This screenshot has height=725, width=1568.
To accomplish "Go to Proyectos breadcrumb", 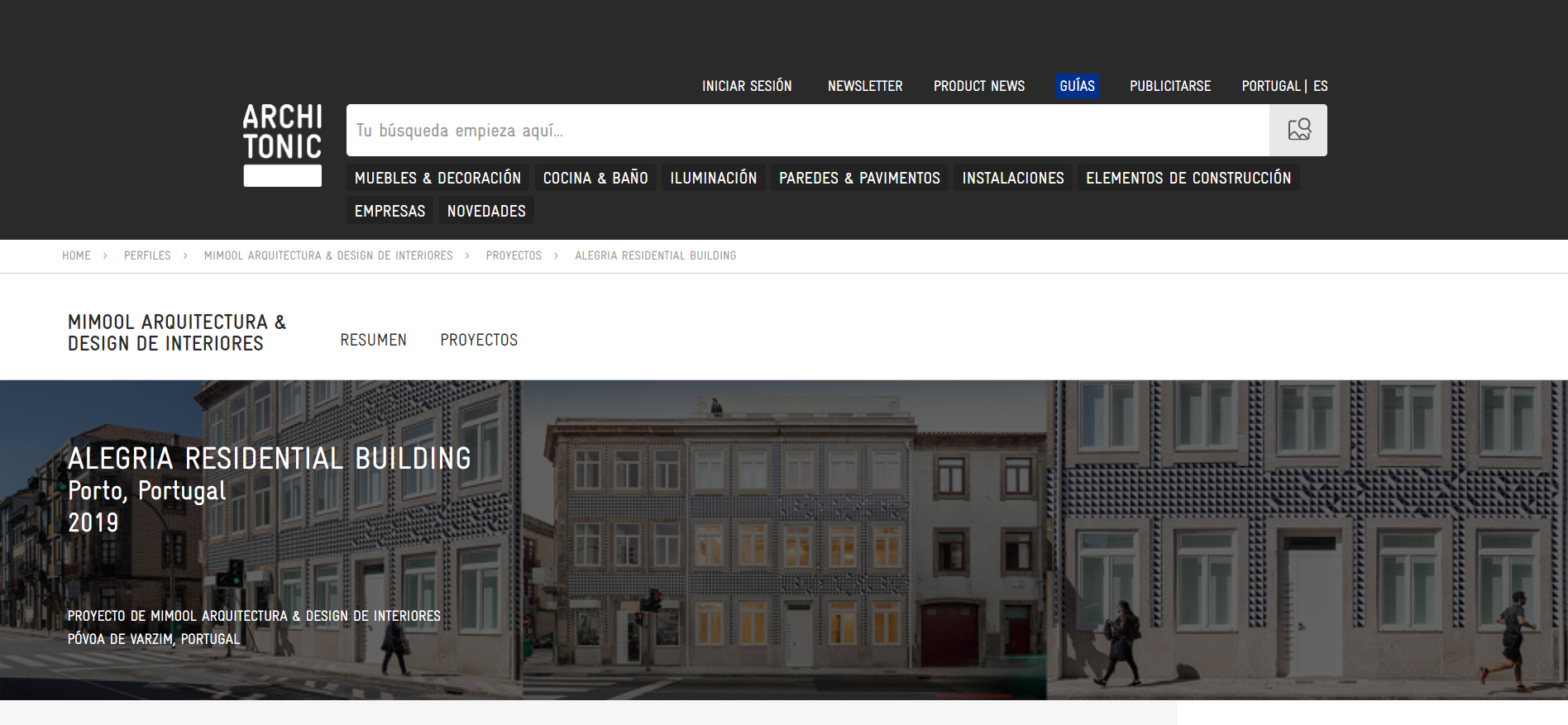I will [514, 255].
